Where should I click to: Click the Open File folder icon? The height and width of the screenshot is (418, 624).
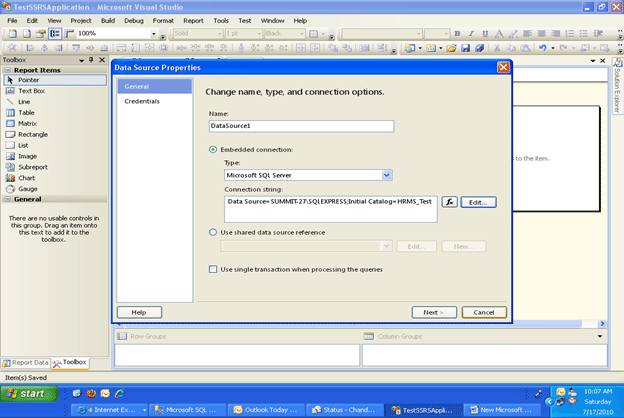coord(451,48)
